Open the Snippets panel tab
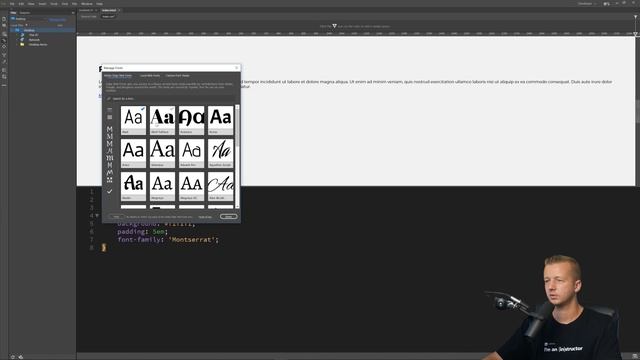This screenshot has width=640, height=360. (x=25, y=13)
